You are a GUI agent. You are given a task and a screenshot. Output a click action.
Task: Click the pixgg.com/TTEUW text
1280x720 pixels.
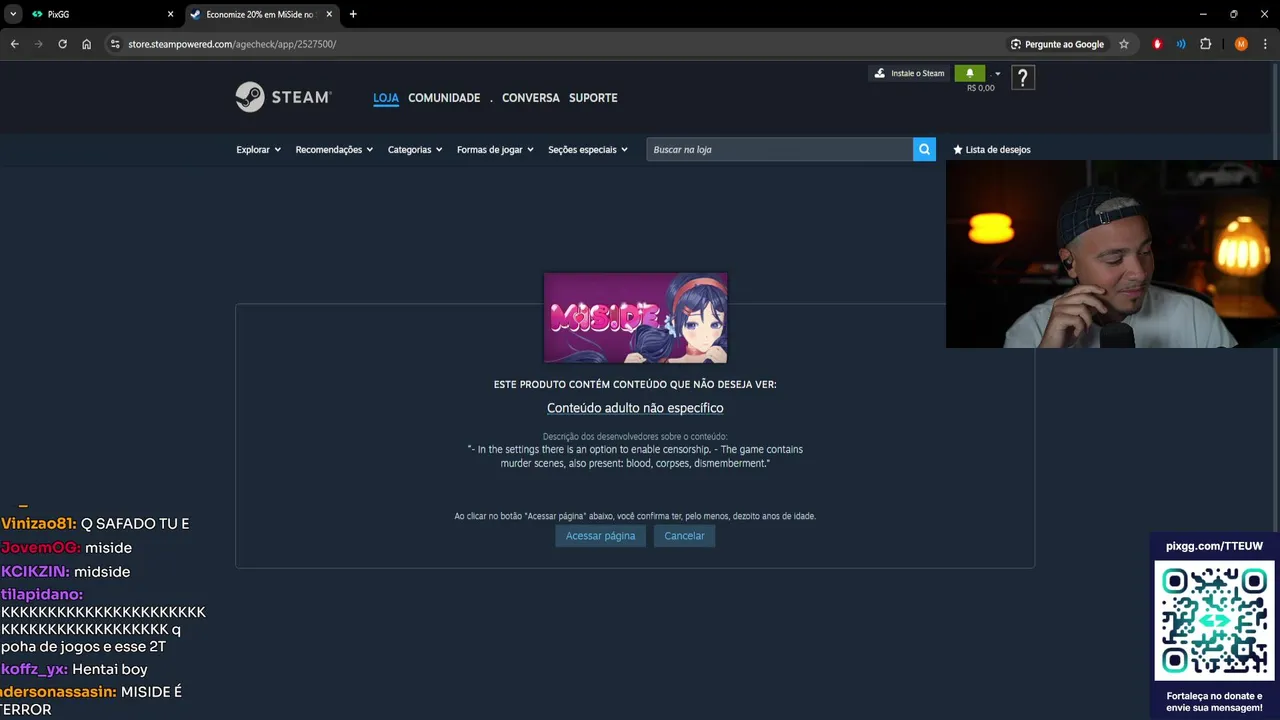click(1214, 546)
